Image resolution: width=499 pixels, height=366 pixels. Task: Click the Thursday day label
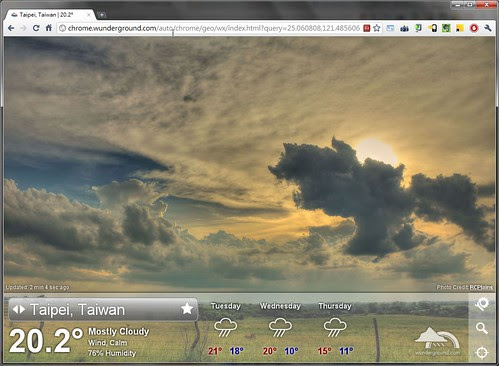[335, 306]
